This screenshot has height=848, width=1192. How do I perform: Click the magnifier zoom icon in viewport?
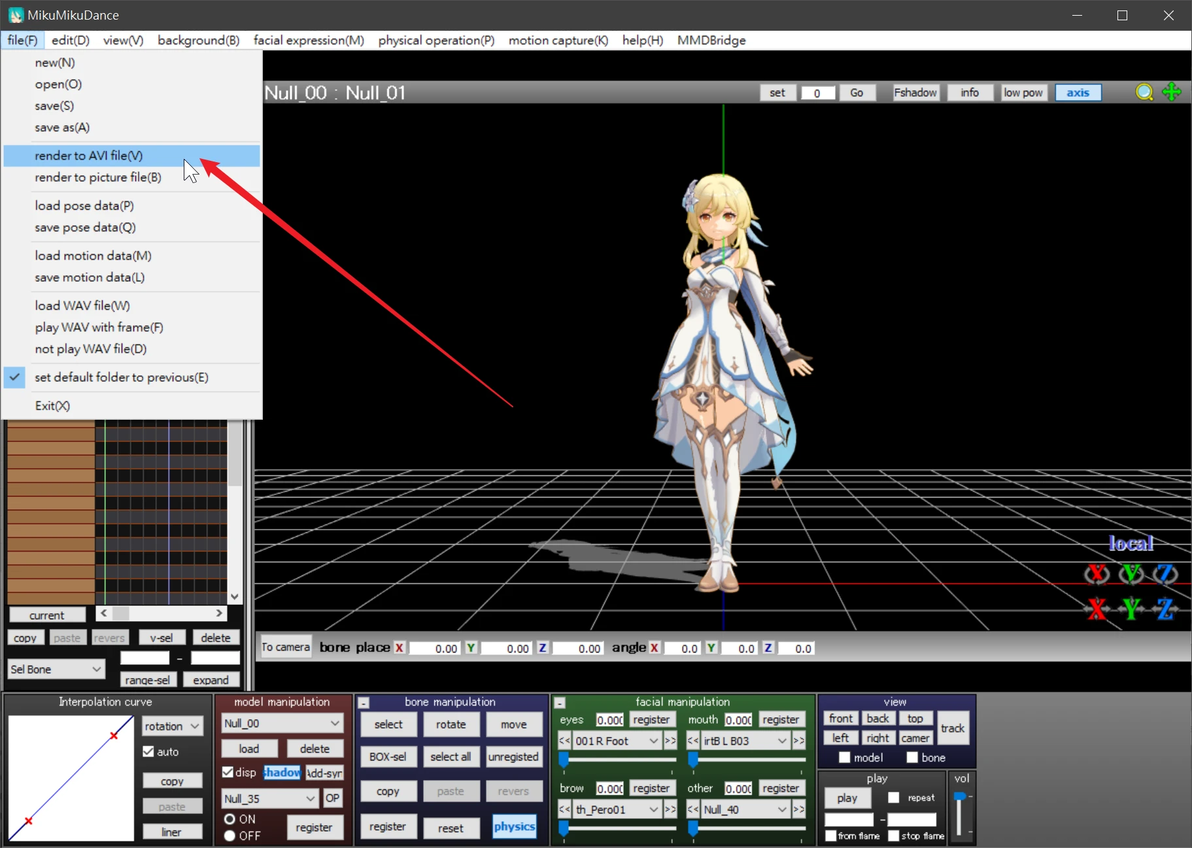pos(1144,92)
